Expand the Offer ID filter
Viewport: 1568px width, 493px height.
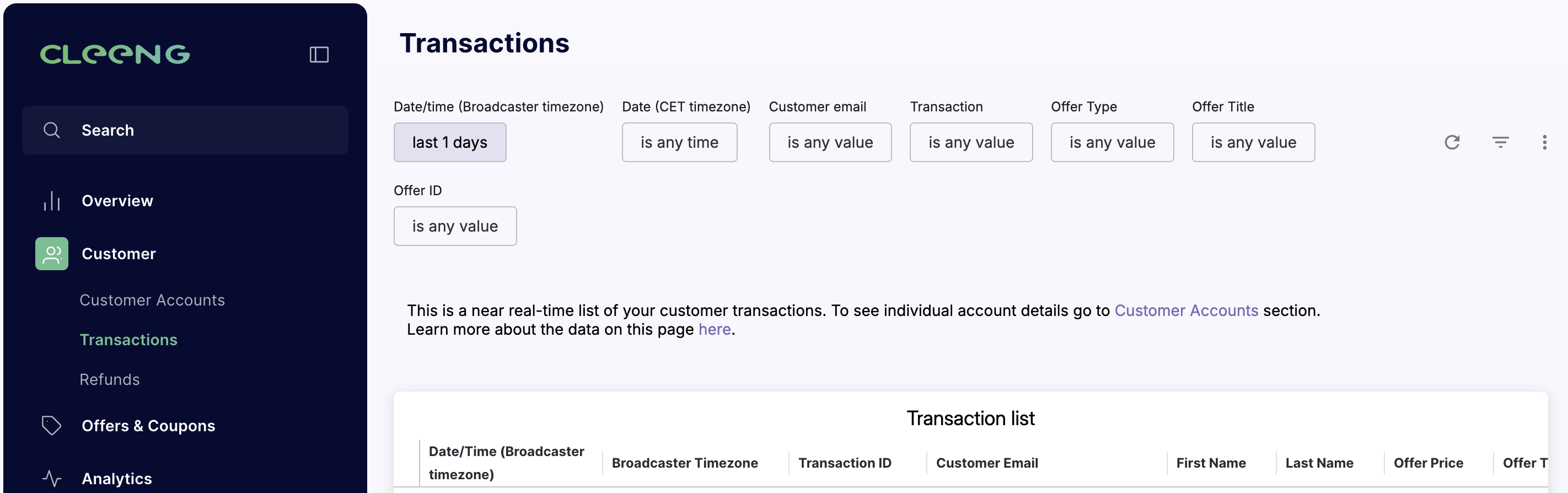click(x=455, y=227)
